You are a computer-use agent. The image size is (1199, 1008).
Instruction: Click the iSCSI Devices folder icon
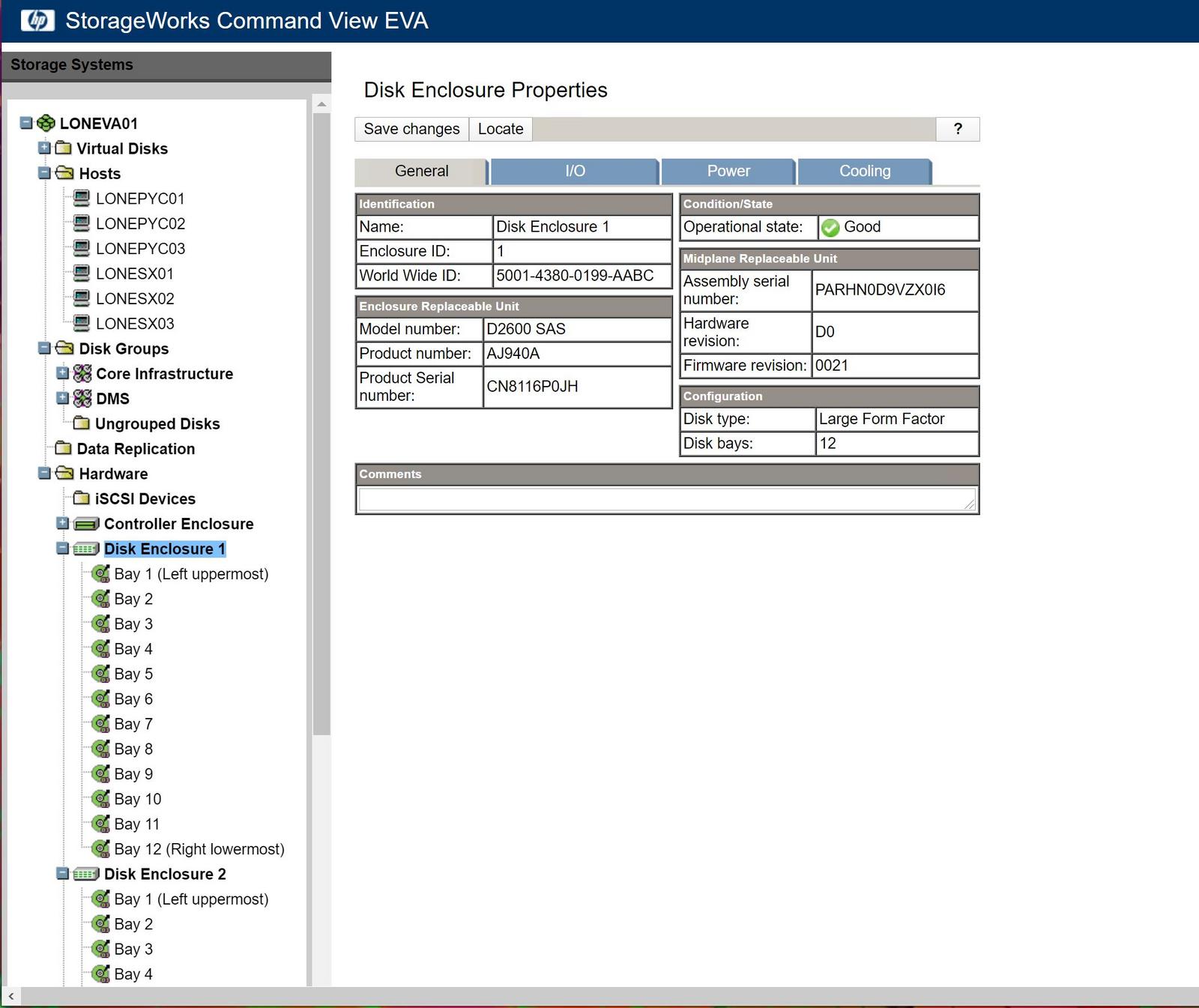82,498
